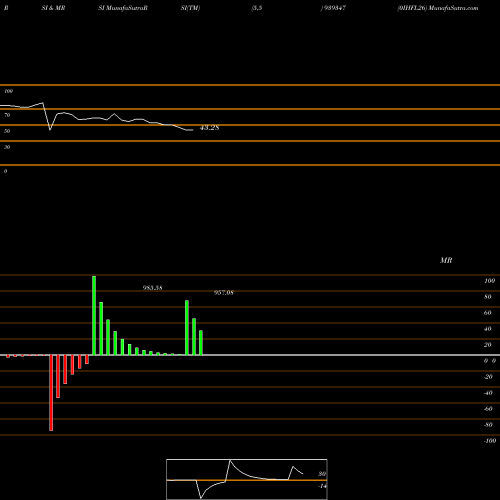The image size is (500, 500).
Task: Click the MR axis label 60
Action: coord(488,313)
